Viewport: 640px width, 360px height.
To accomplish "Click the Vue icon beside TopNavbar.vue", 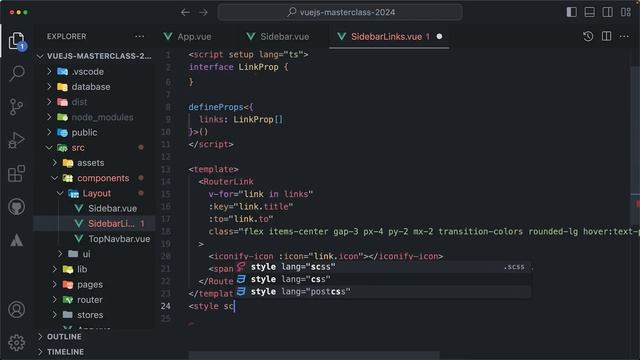I will [x=79, y=239].
